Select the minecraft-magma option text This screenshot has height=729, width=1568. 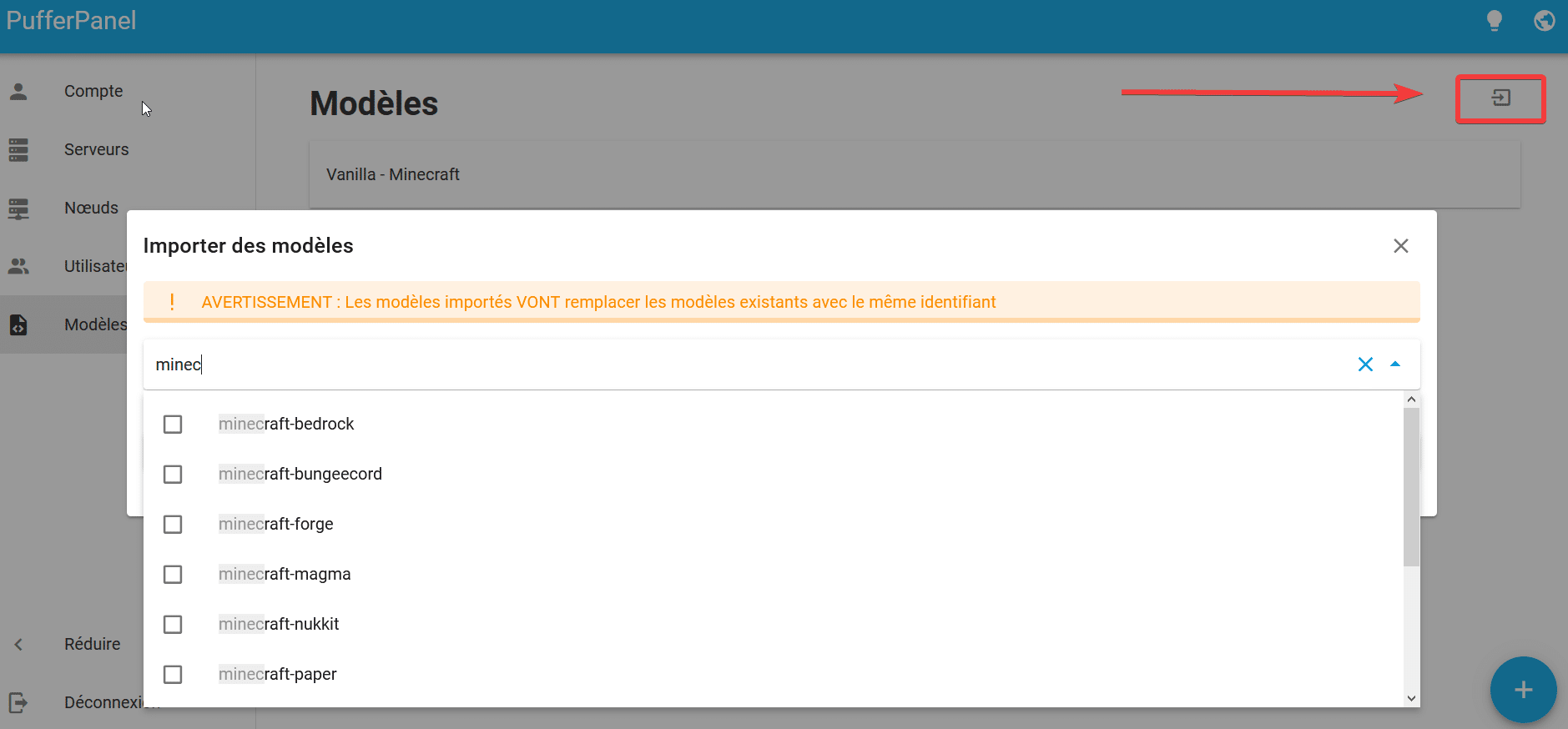coord(285,575)
